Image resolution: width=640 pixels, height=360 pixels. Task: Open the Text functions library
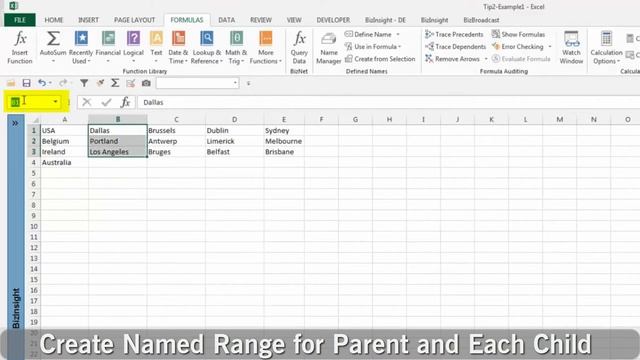(156, 47)
